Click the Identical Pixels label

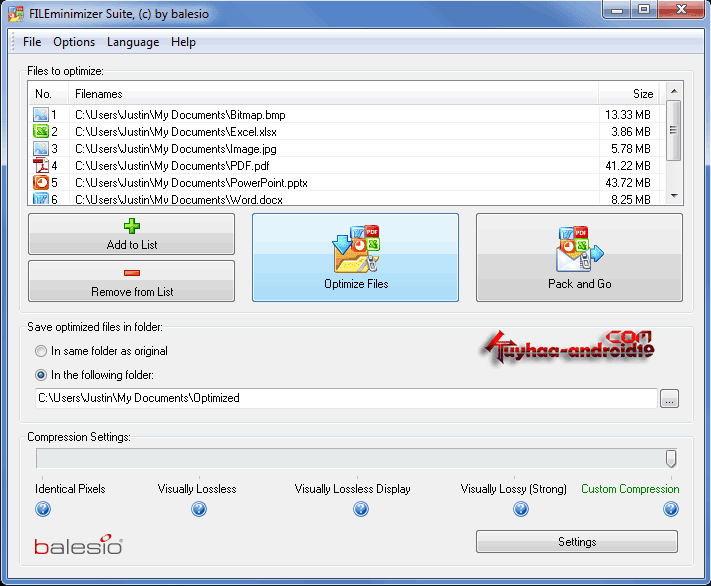pos(70,489)
